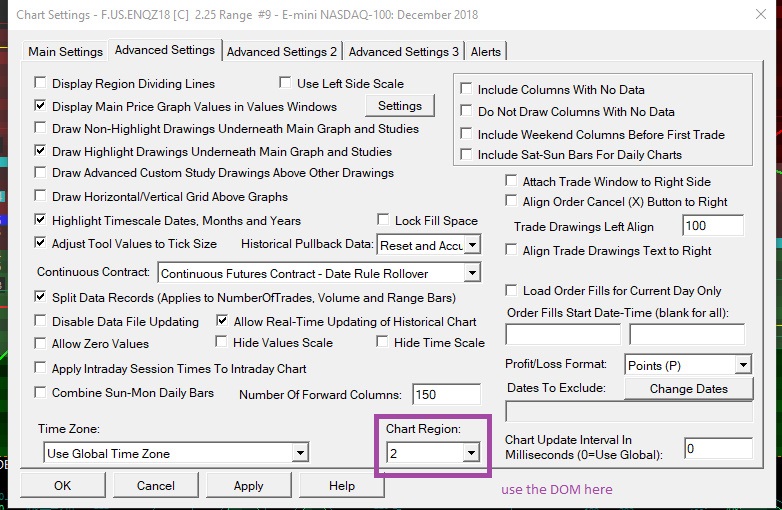Click the Apply button
The width and height of the screenshot is (782, 510).
248,485
